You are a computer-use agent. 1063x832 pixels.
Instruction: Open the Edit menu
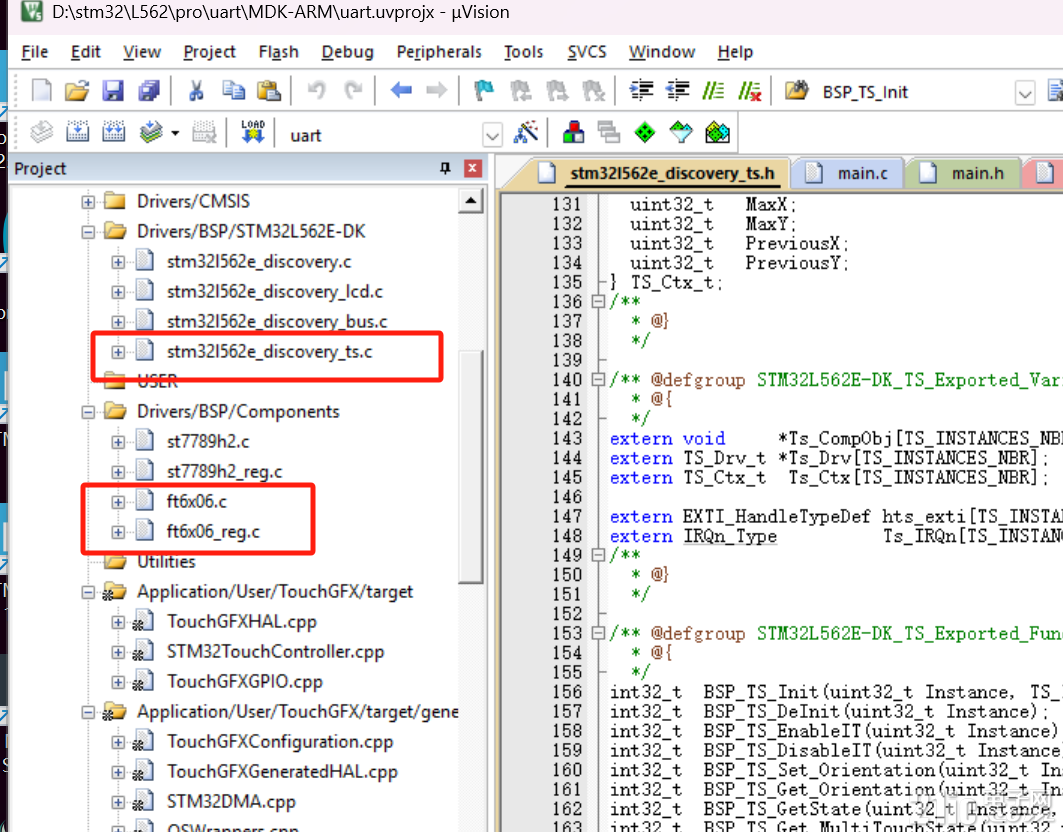[x=85, y=52]
